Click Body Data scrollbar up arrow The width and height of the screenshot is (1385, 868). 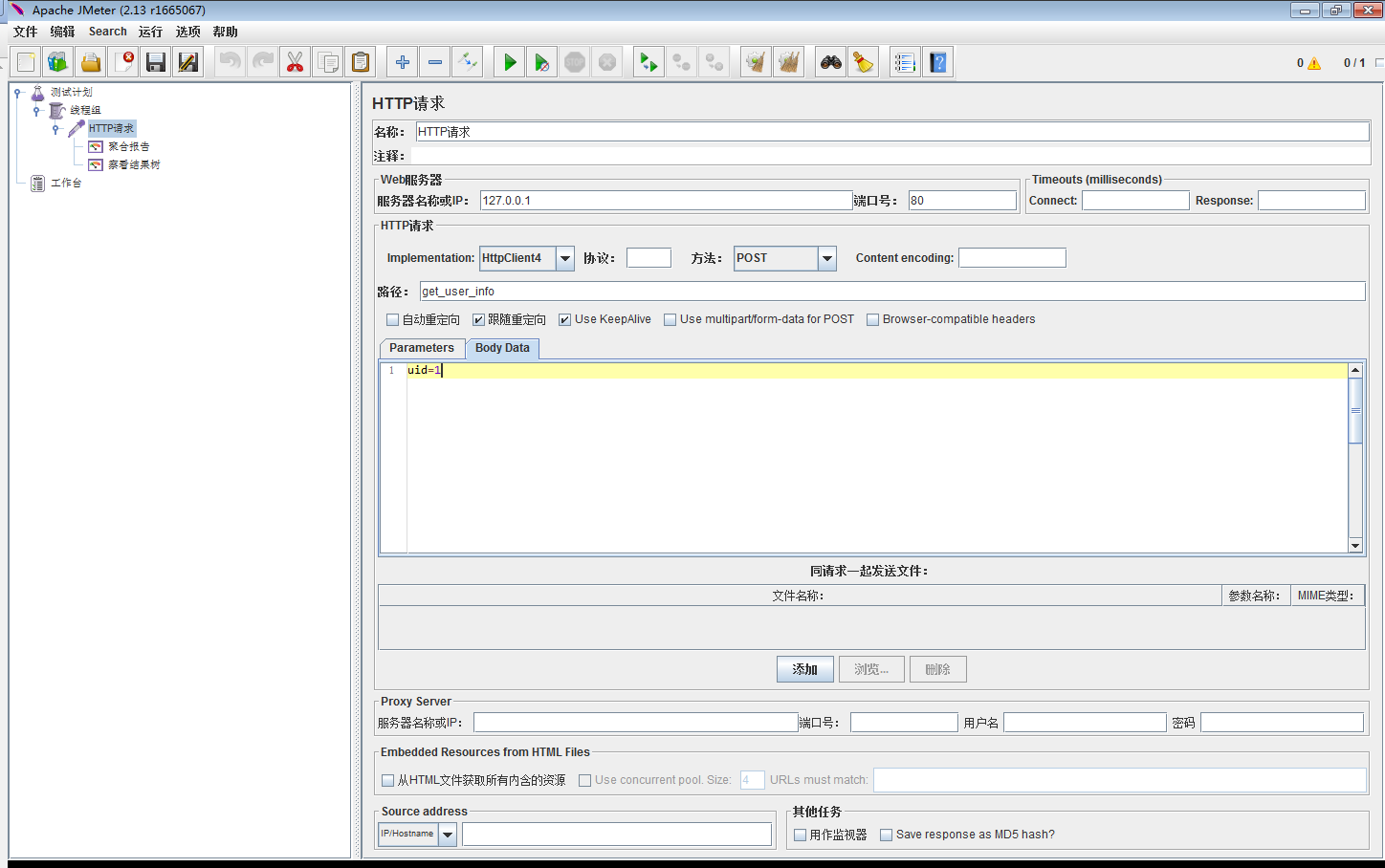click(x=1355, y=370)
